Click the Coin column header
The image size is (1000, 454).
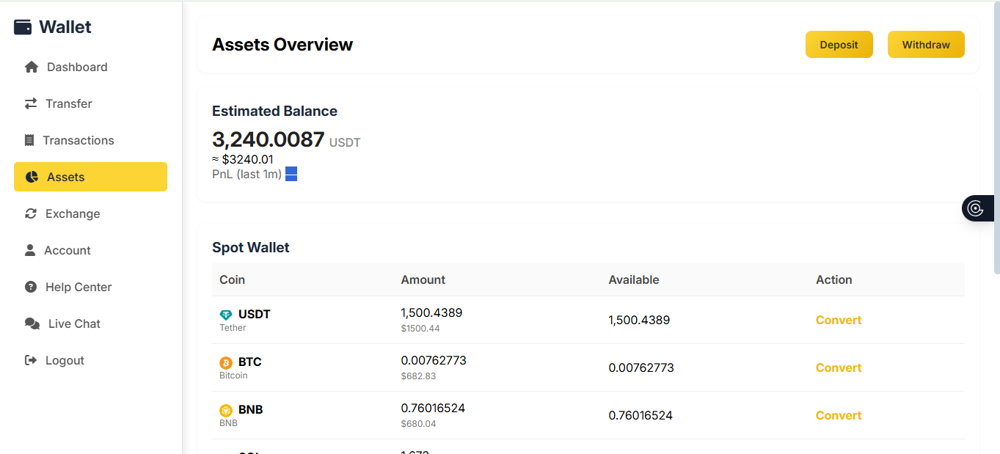[x=232, y=280]
